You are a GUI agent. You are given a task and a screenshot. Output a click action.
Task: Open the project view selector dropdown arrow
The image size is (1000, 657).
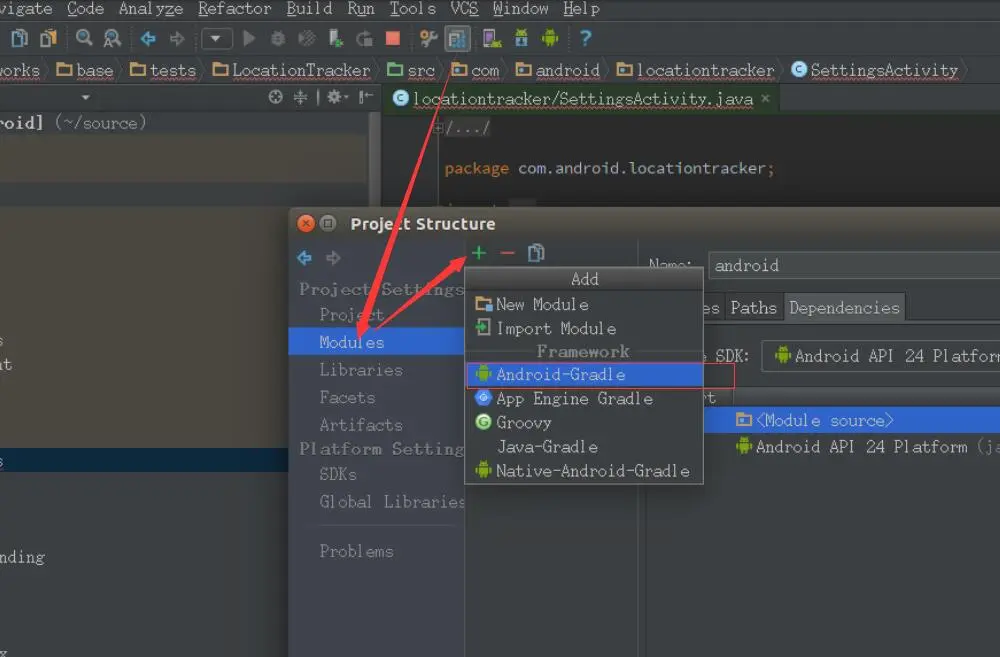point(85,98)
